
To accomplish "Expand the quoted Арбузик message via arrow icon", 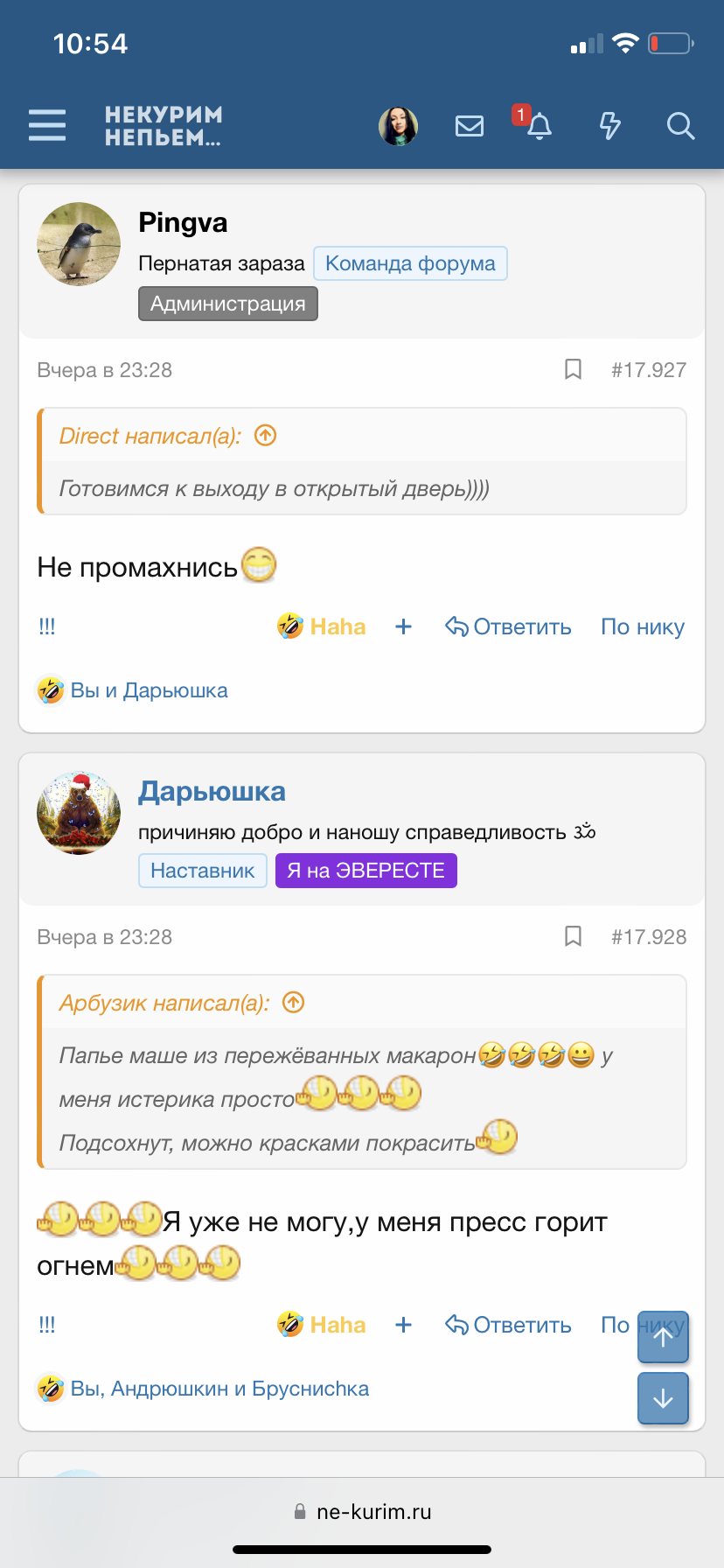I will (294, 1003).
